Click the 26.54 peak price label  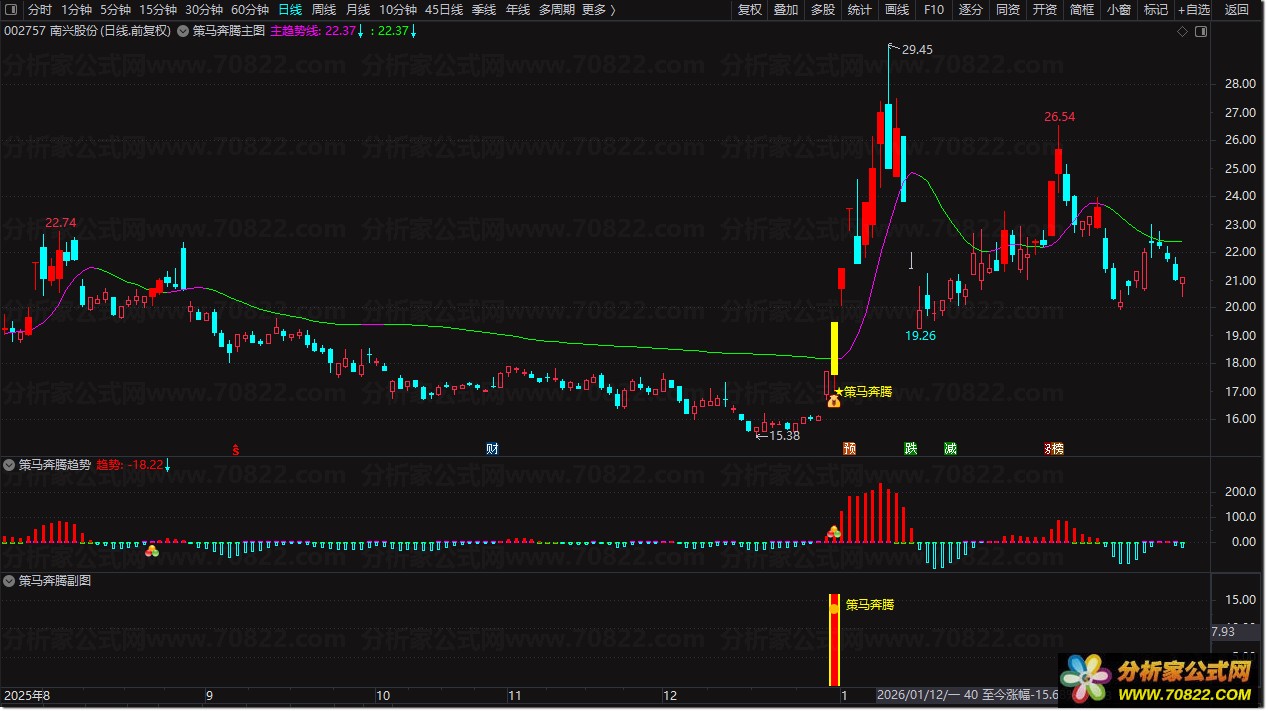point(1060,117)
